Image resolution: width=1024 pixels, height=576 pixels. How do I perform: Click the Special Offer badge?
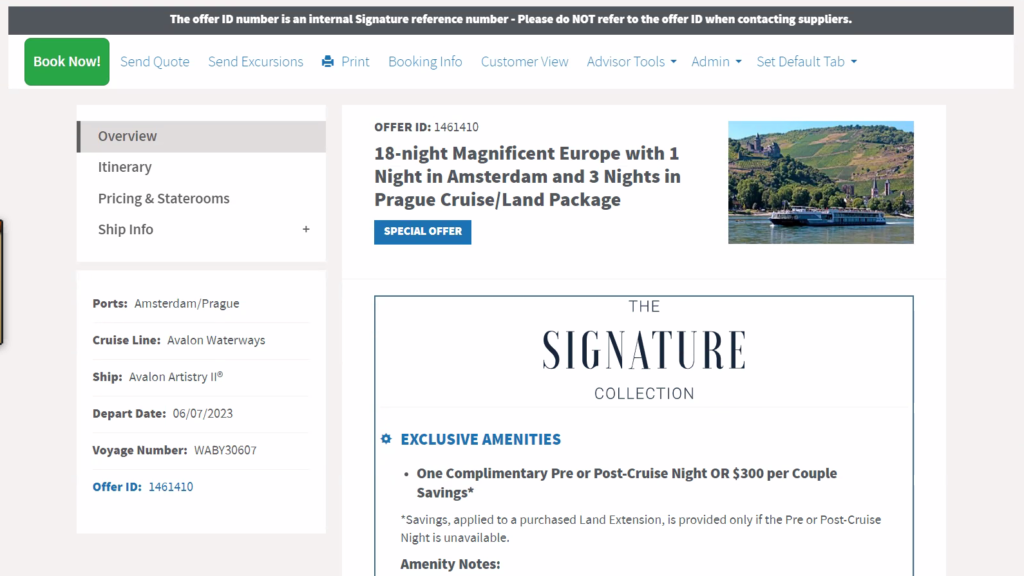422,232
